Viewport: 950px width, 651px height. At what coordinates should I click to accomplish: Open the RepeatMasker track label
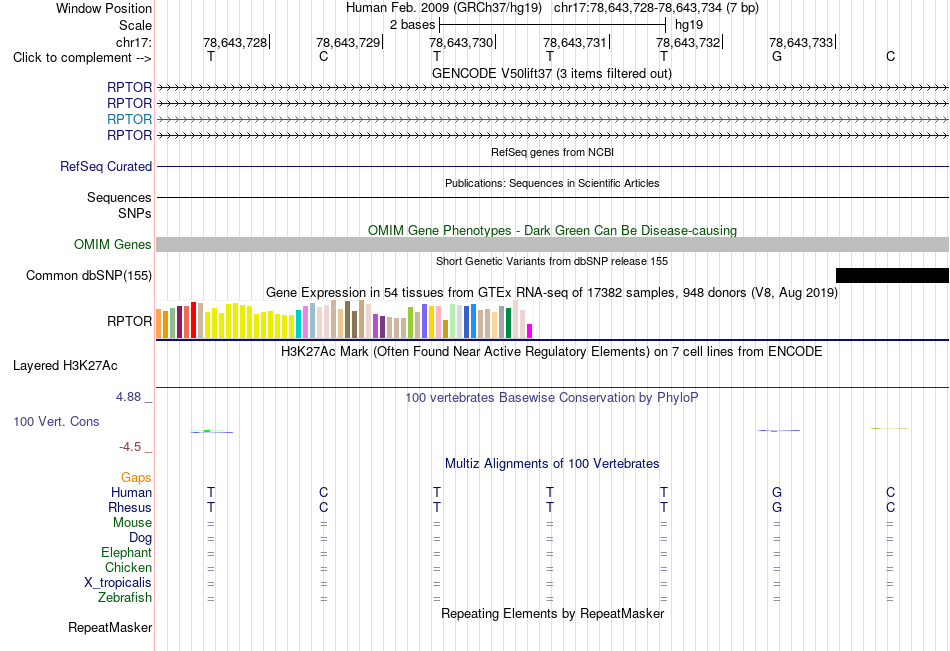tap(110, 627)
